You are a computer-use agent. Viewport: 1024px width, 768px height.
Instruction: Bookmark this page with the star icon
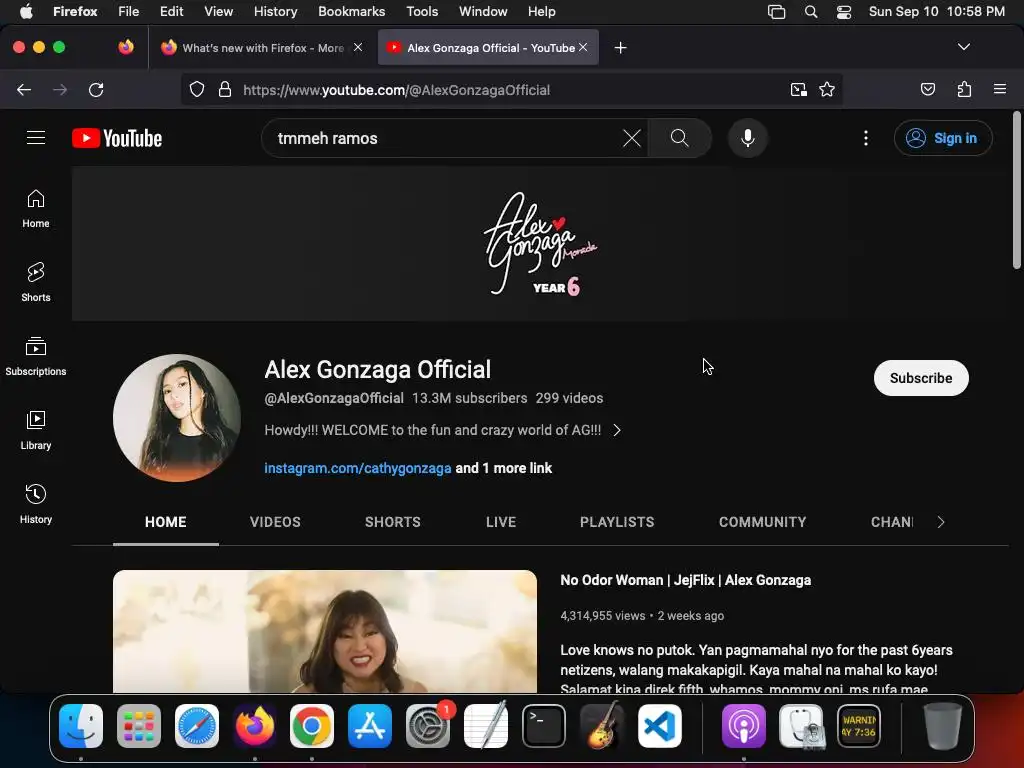827,90
